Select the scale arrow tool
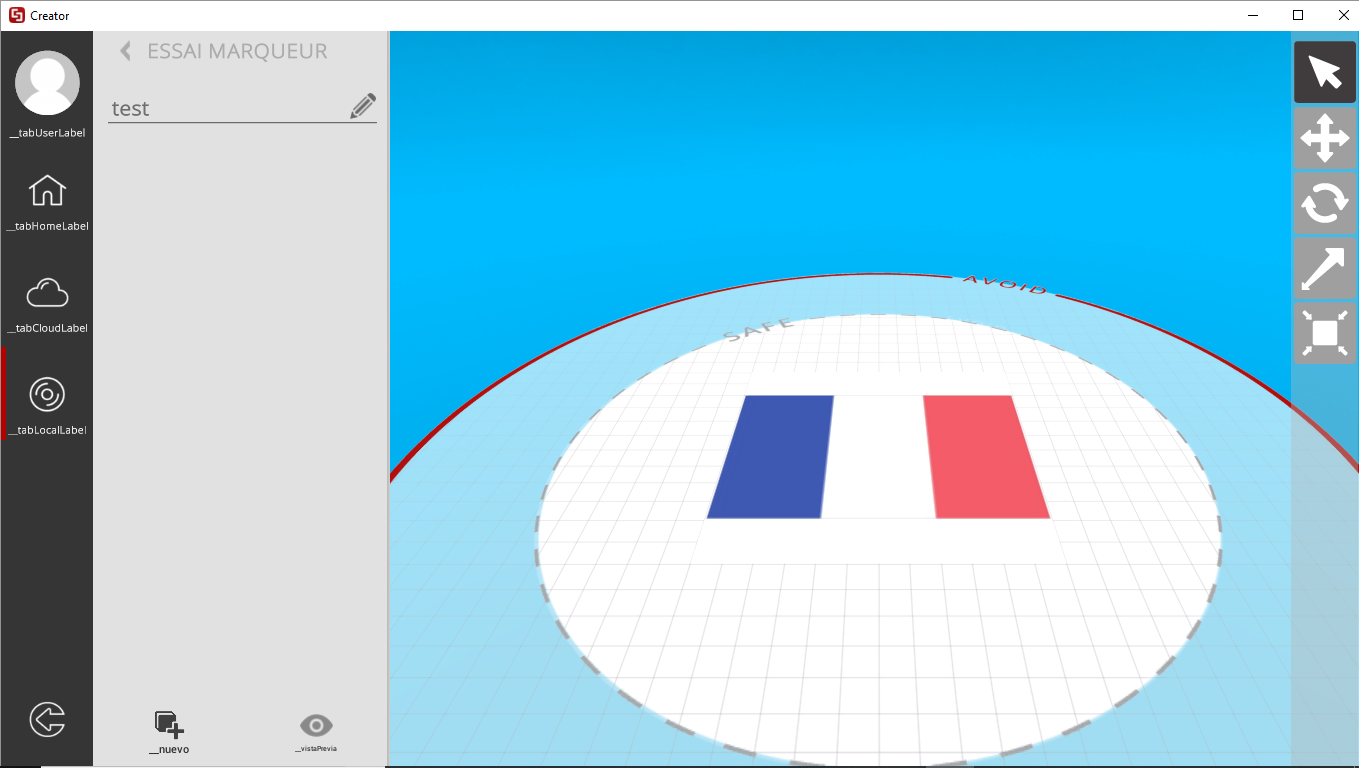 (x=1325, y=268)
